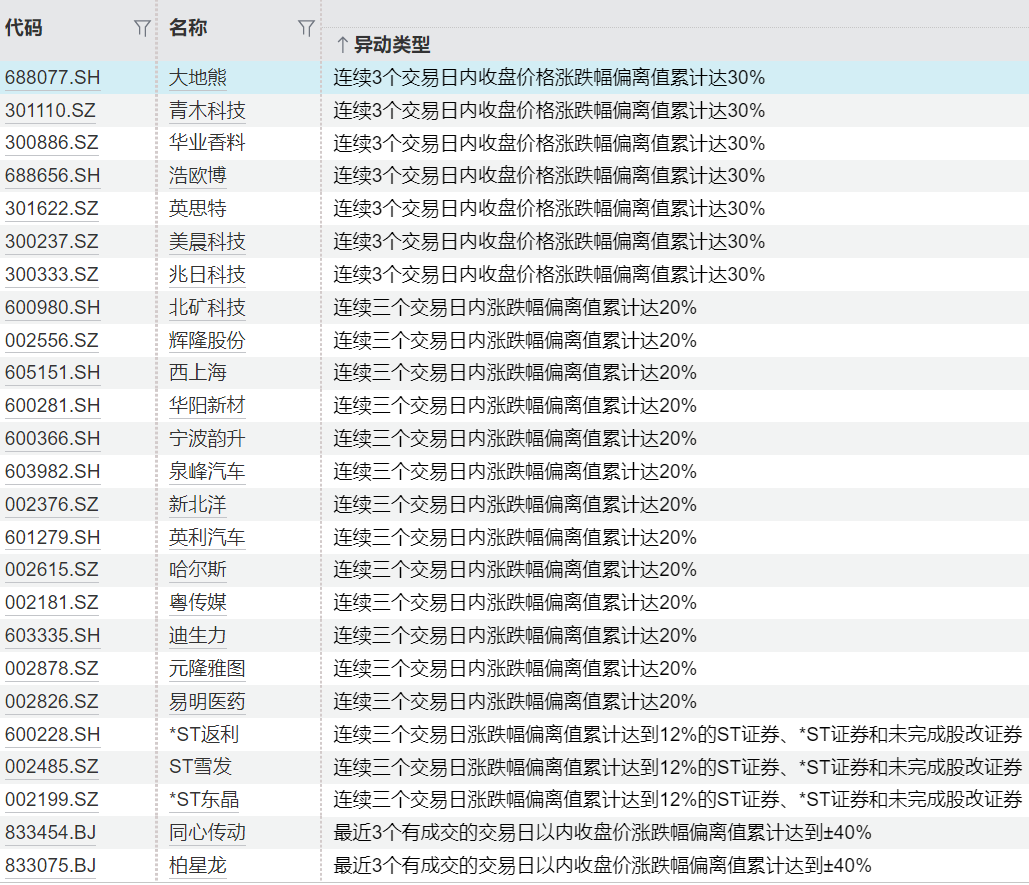The height and width of the screenshot is (885, 1029).
Task: Open stock code 833454.BJ
Action: tap(51, 833)
